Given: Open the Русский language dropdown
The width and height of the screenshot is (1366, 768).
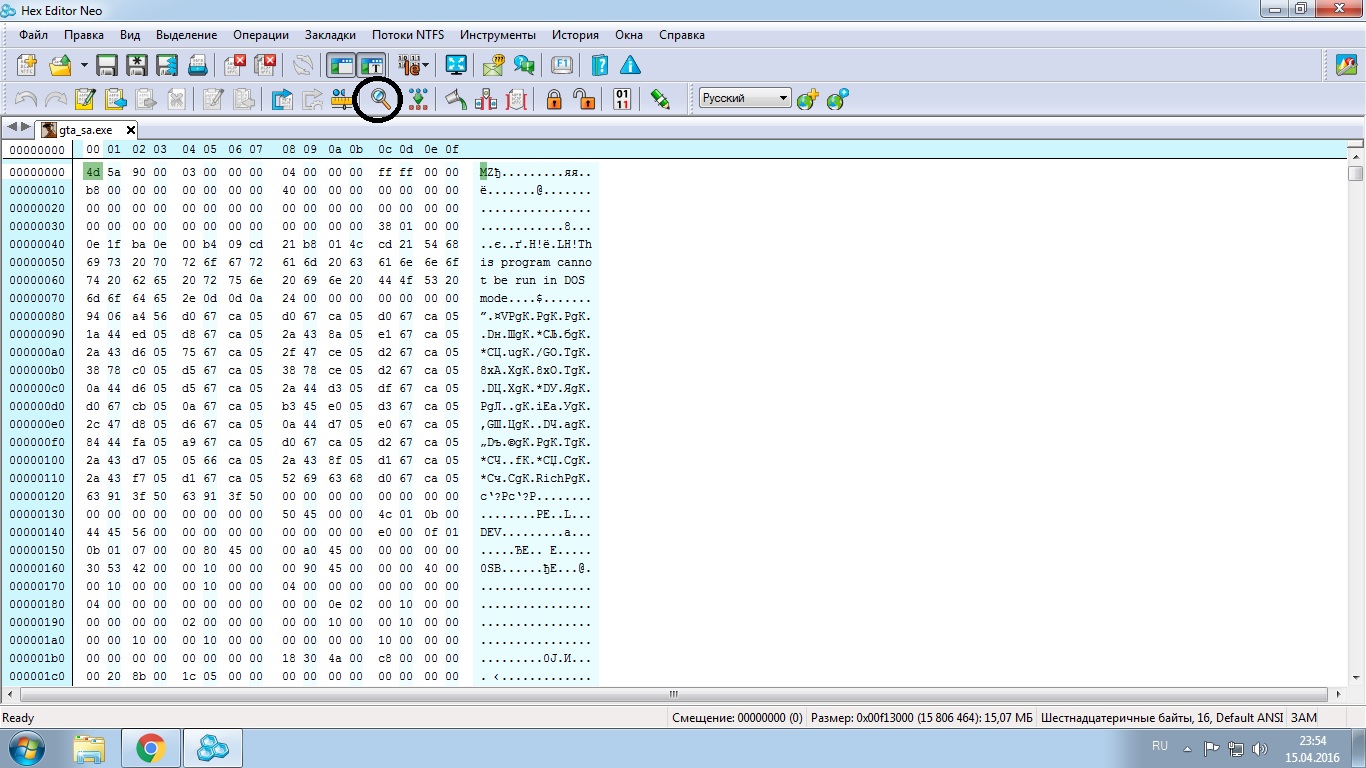Looking at the screenshot, I should (x=745, y=98).
